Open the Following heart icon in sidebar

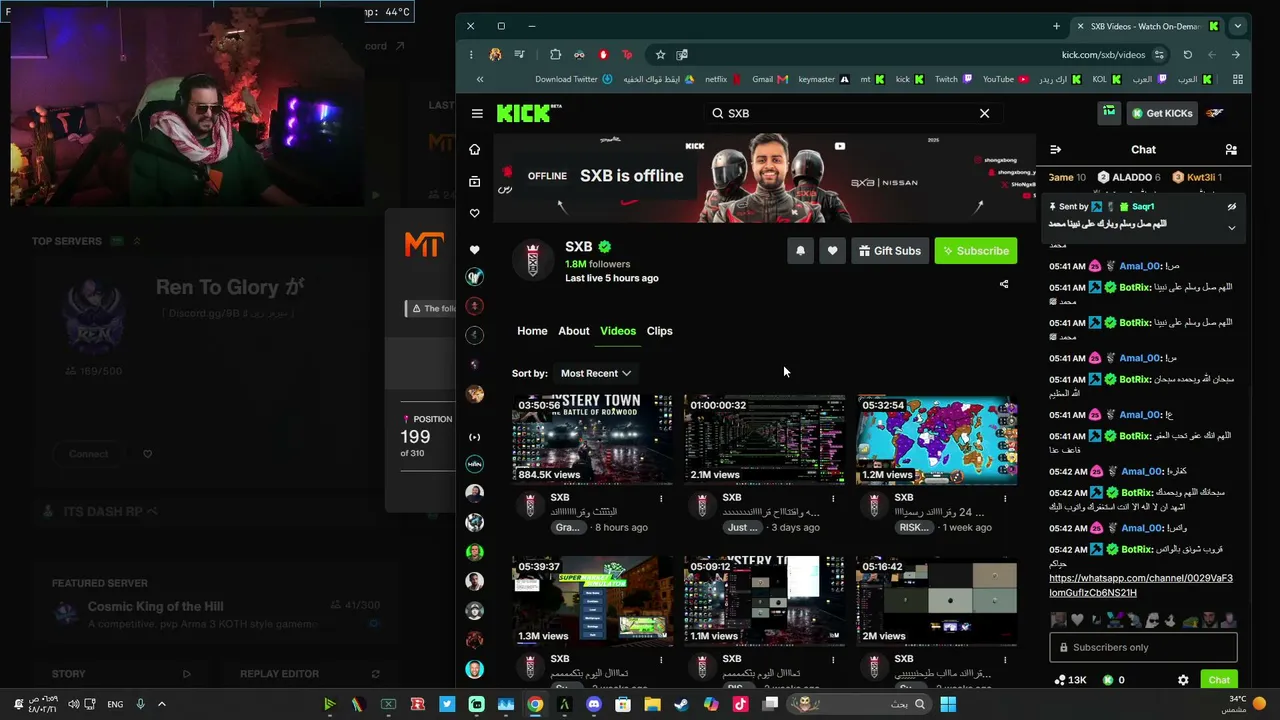coord(475,213)
